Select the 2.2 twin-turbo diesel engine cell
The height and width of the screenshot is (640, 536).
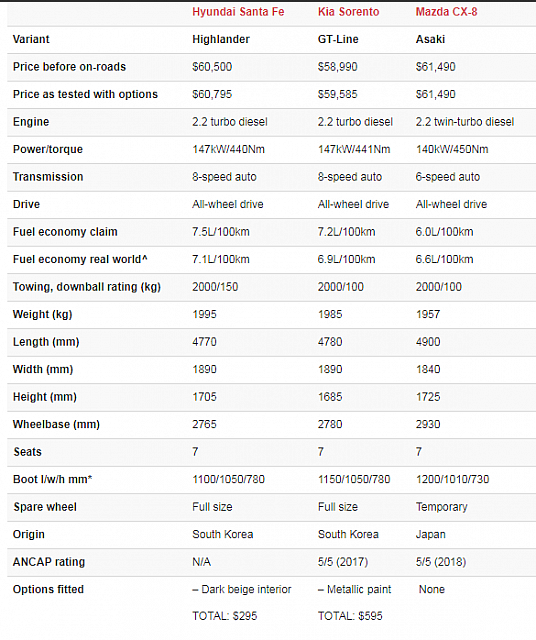(x=465, y=122)
